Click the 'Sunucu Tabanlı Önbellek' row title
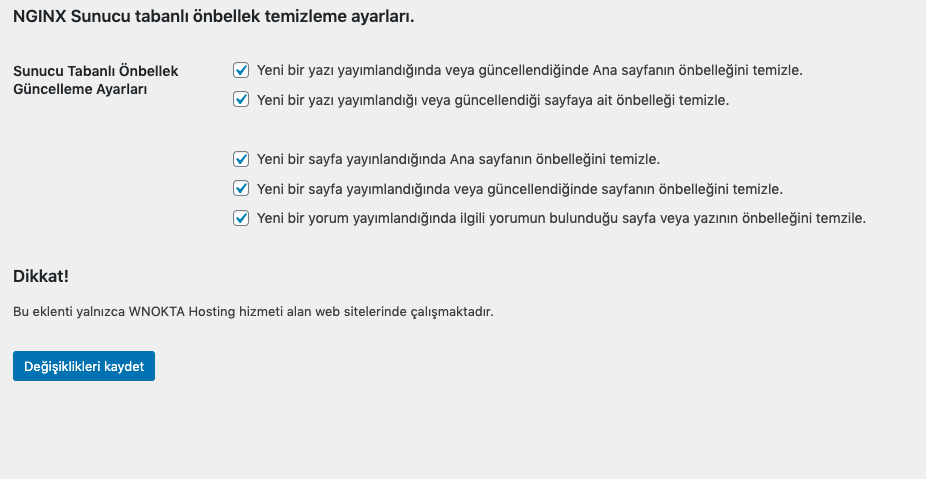Screen dimensions: 926x479 coord(96,72)
